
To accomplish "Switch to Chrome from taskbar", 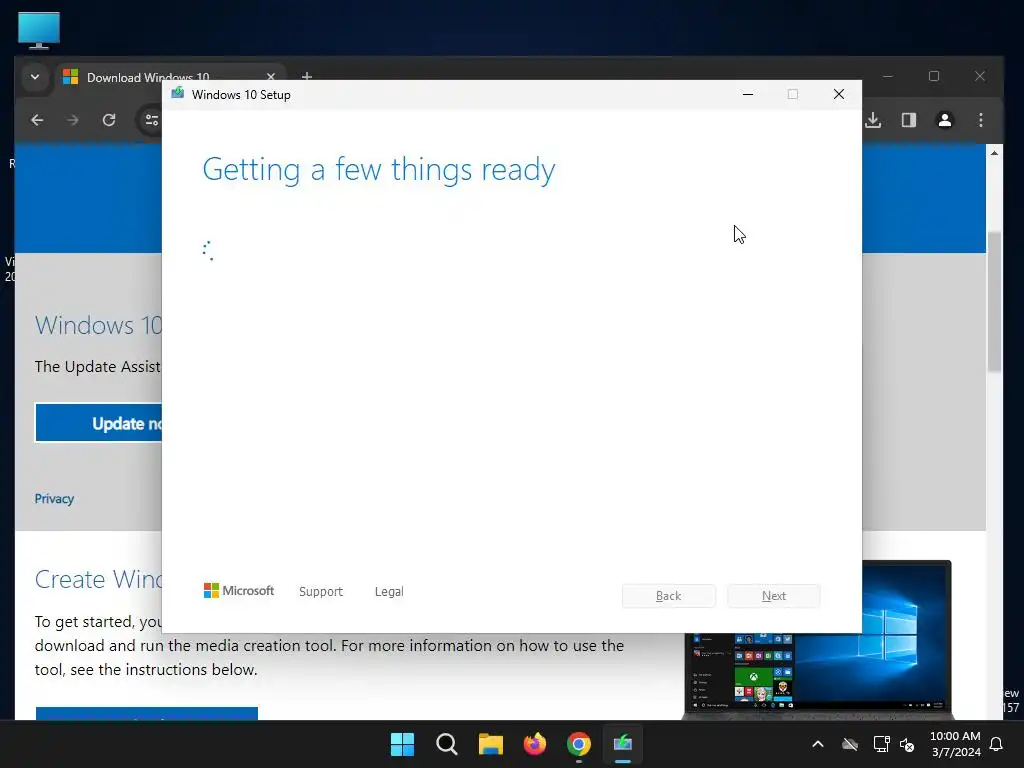I will click(x=579, y=744).
